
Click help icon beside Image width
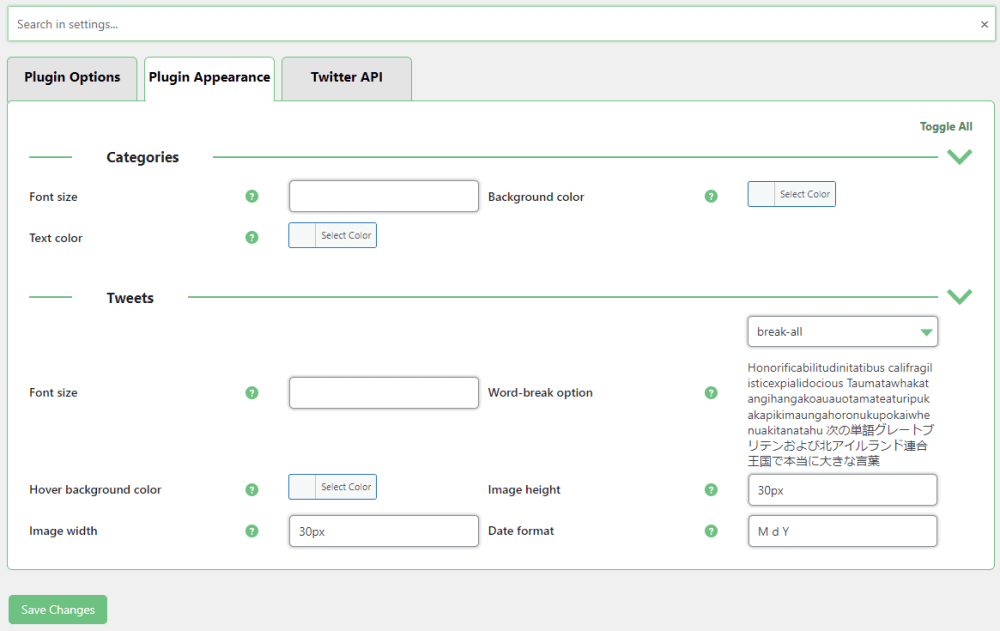252,530
